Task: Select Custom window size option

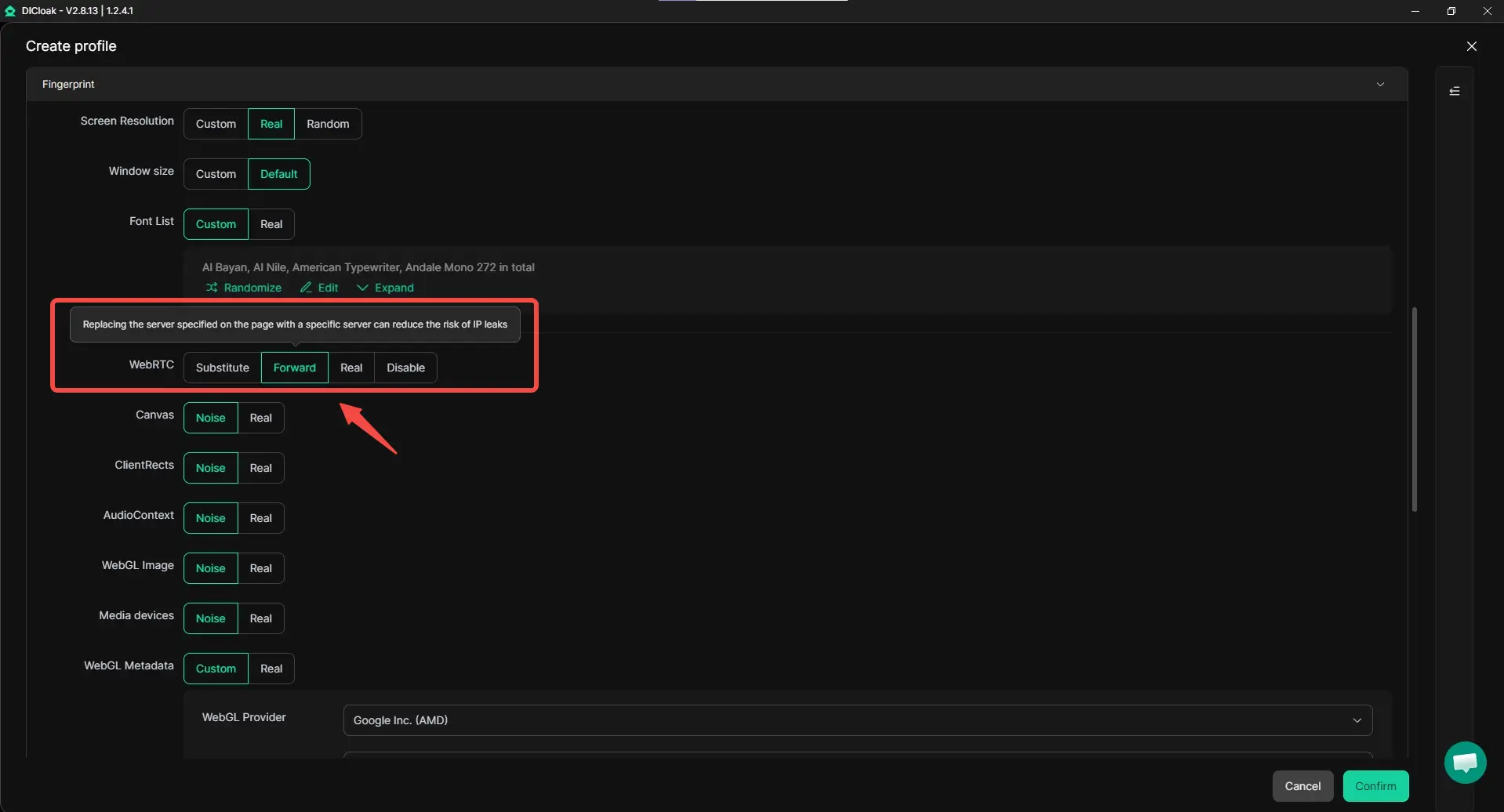Action: click(216, 174)
